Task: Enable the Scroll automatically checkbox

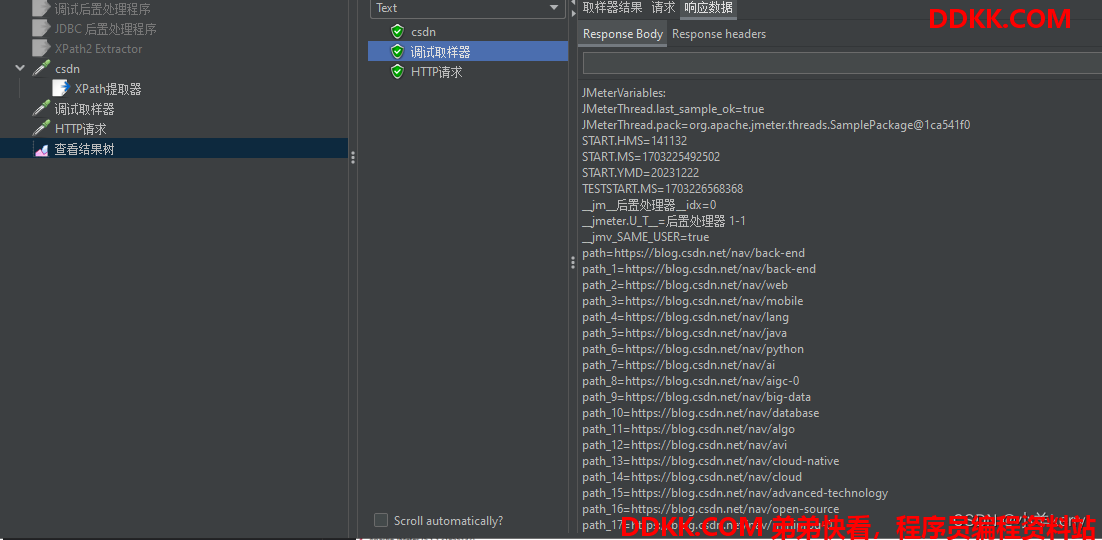Action: coord(381,520)
